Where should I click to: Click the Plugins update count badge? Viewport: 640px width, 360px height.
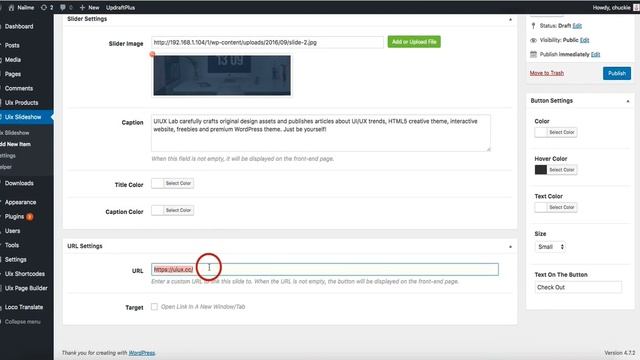point(30,217)
